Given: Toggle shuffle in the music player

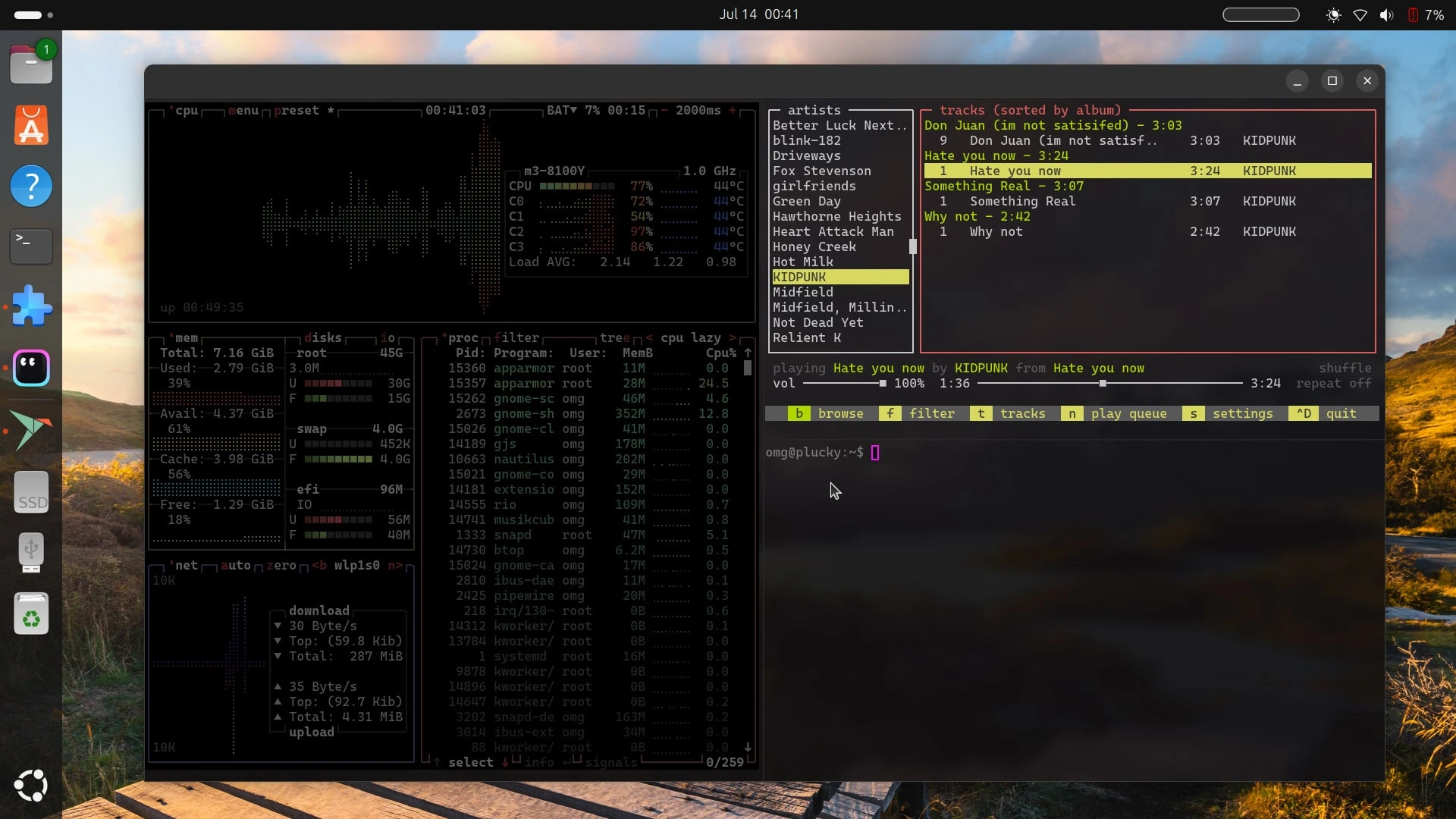Looking at the screenshot, I should click(1345, 369).
